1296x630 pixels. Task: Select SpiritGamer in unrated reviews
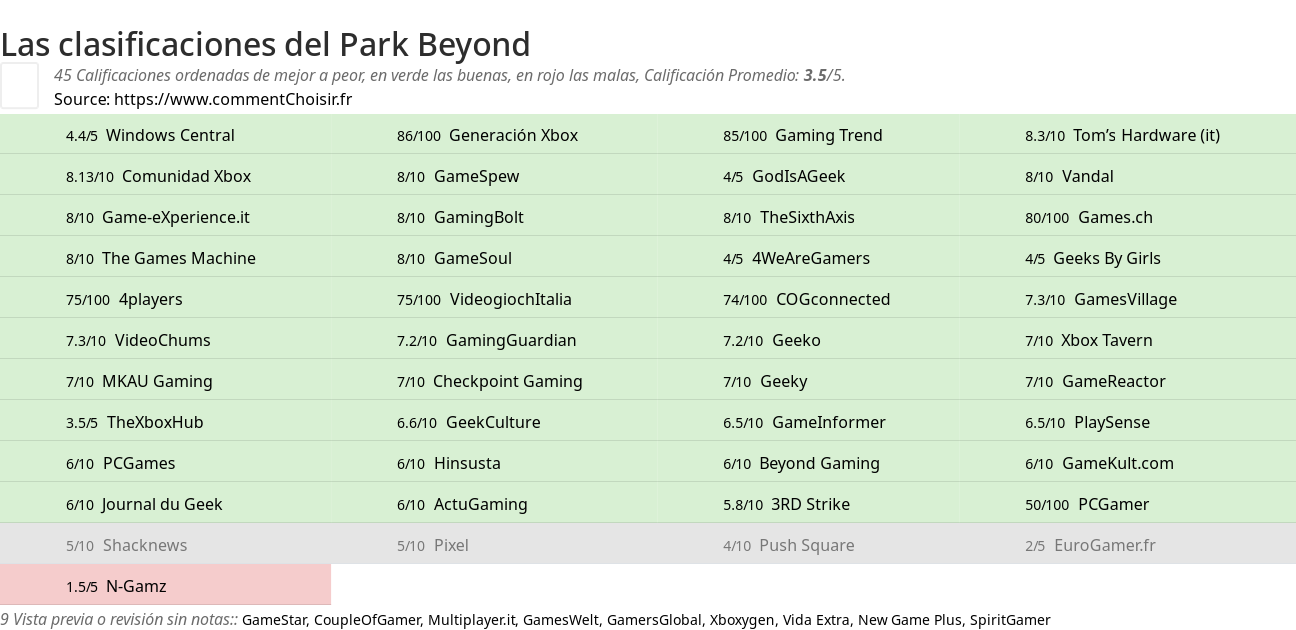pyautogui.click(x=1010, y=620)
